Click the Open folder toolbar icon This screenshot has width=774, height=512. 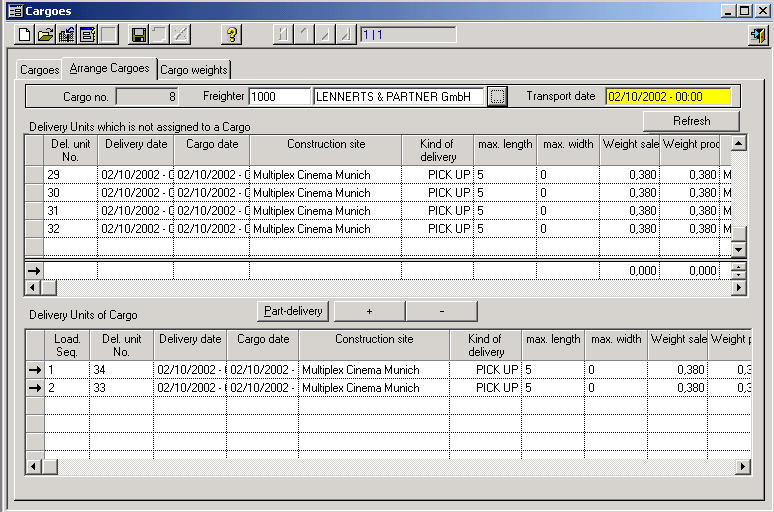point(46,35)
